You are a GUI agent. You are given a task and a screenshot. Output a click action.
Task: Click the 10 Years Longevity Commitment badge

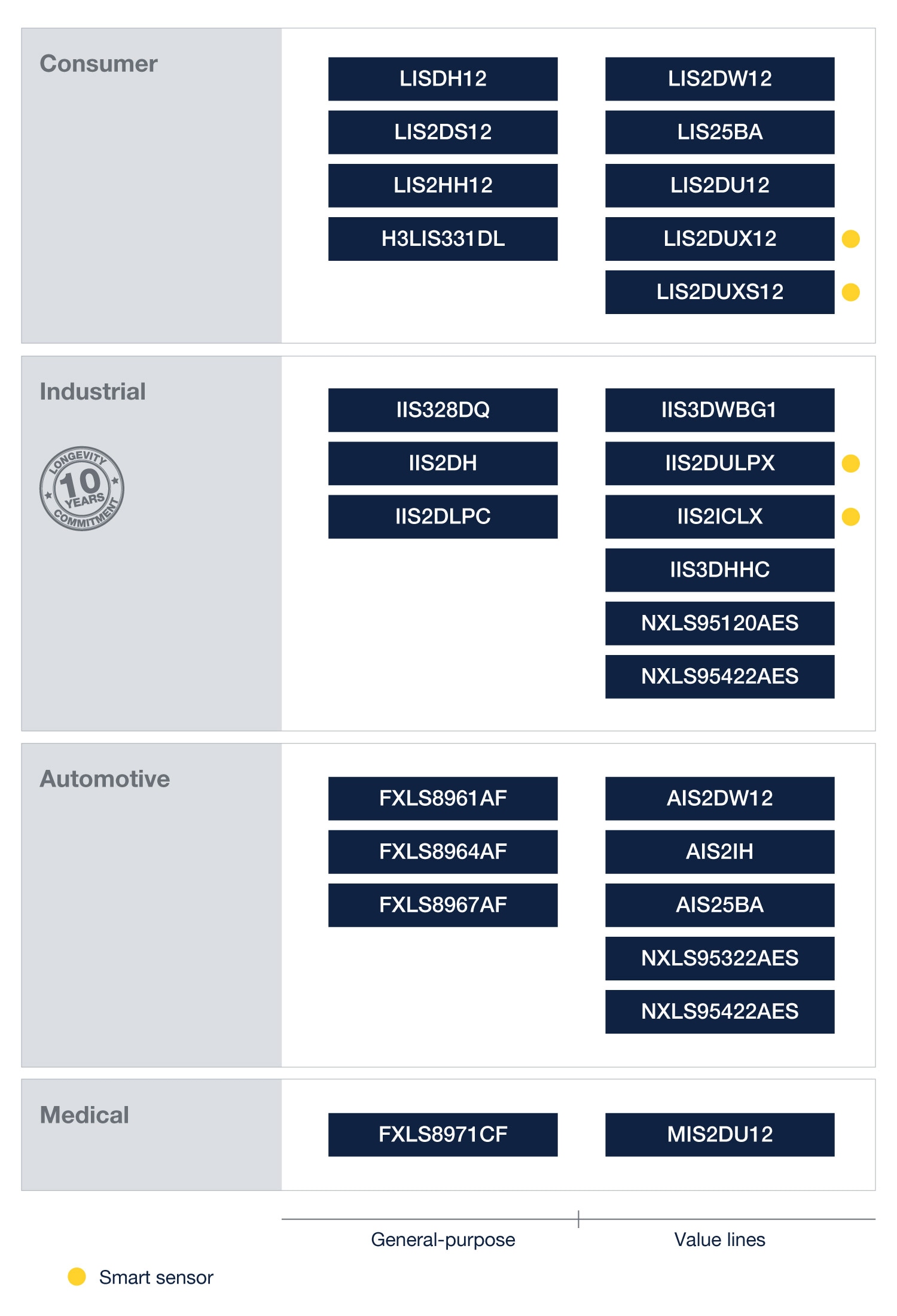click(82, 488)
